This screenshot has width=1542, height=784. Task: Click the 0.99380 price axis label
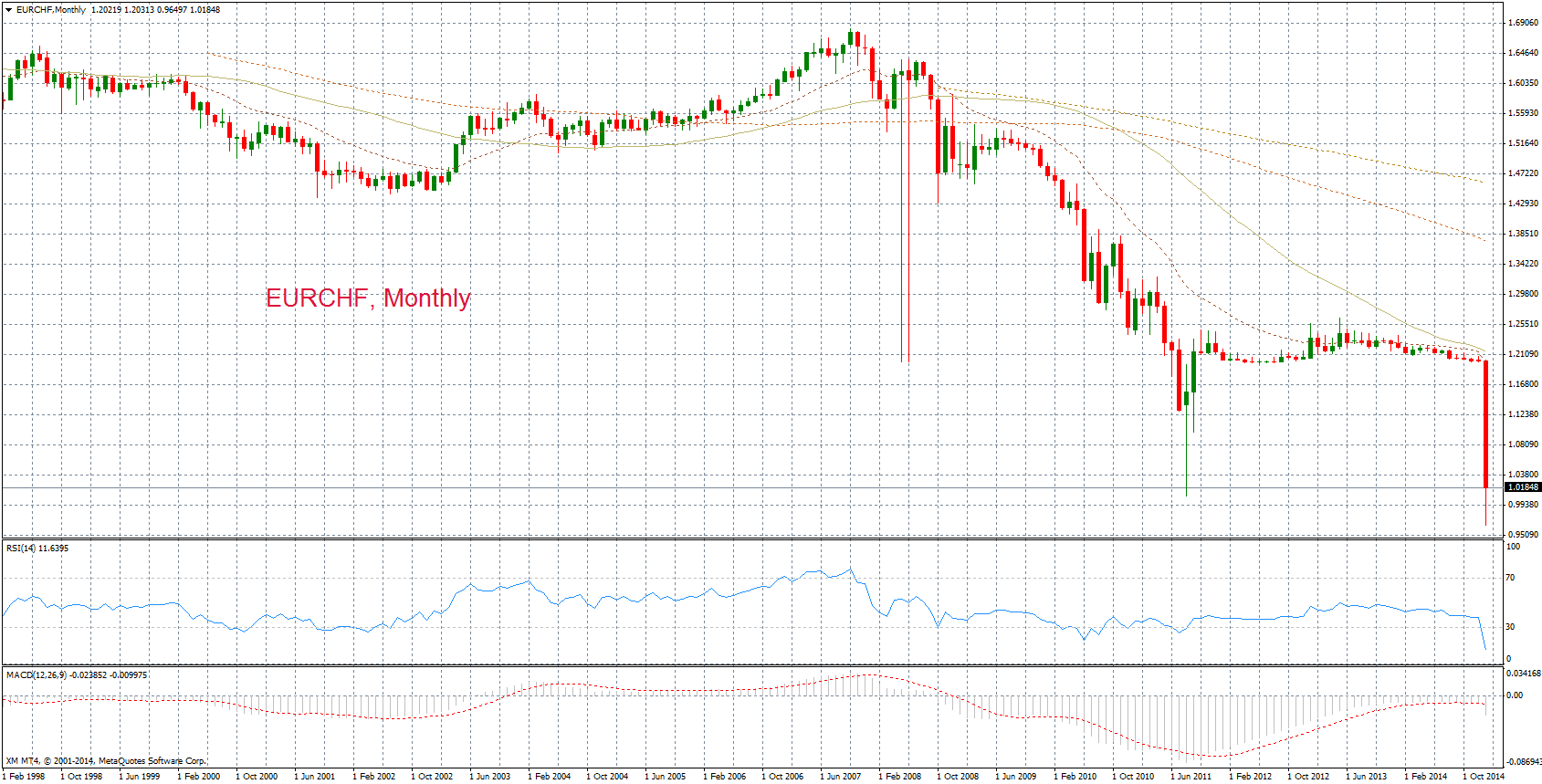tap(1523, 504)
